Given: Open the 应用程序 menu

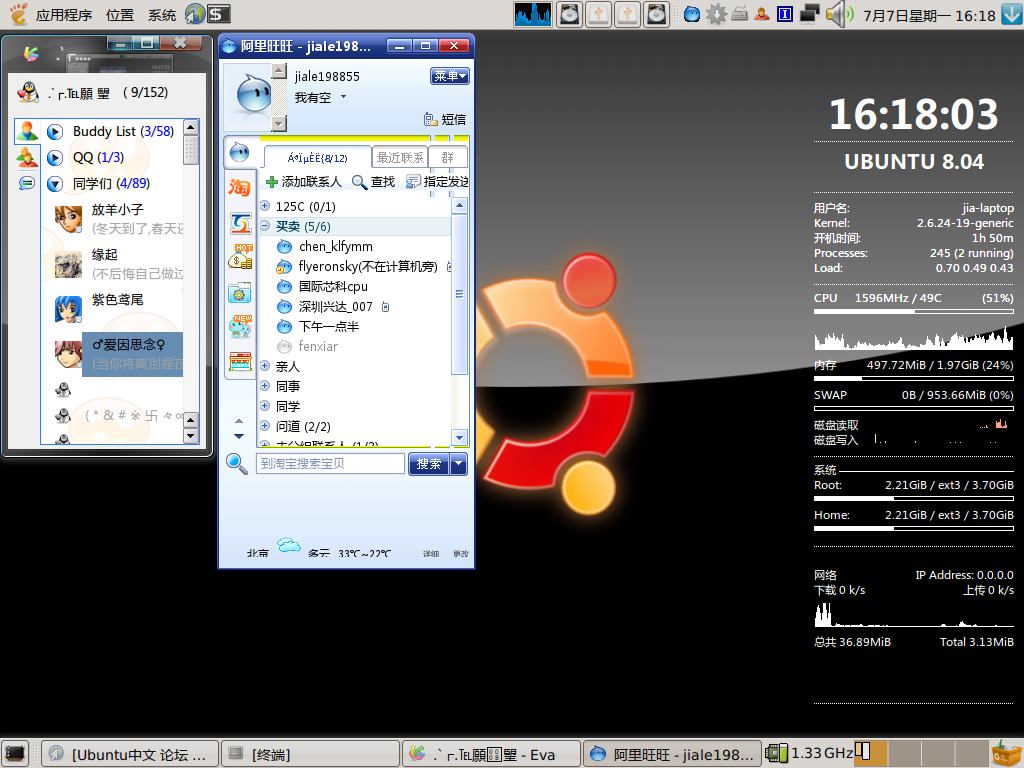Looking at the screenshot, I should point(63,14).
